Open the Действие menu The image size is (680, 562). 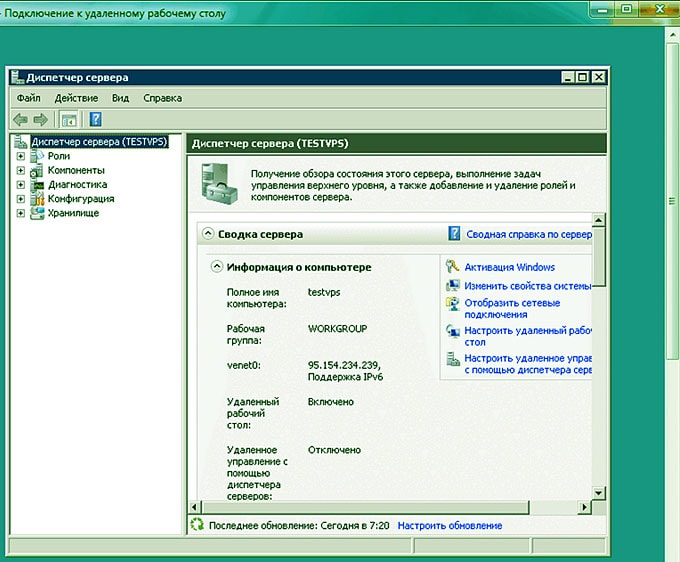[x=76, y=98]
